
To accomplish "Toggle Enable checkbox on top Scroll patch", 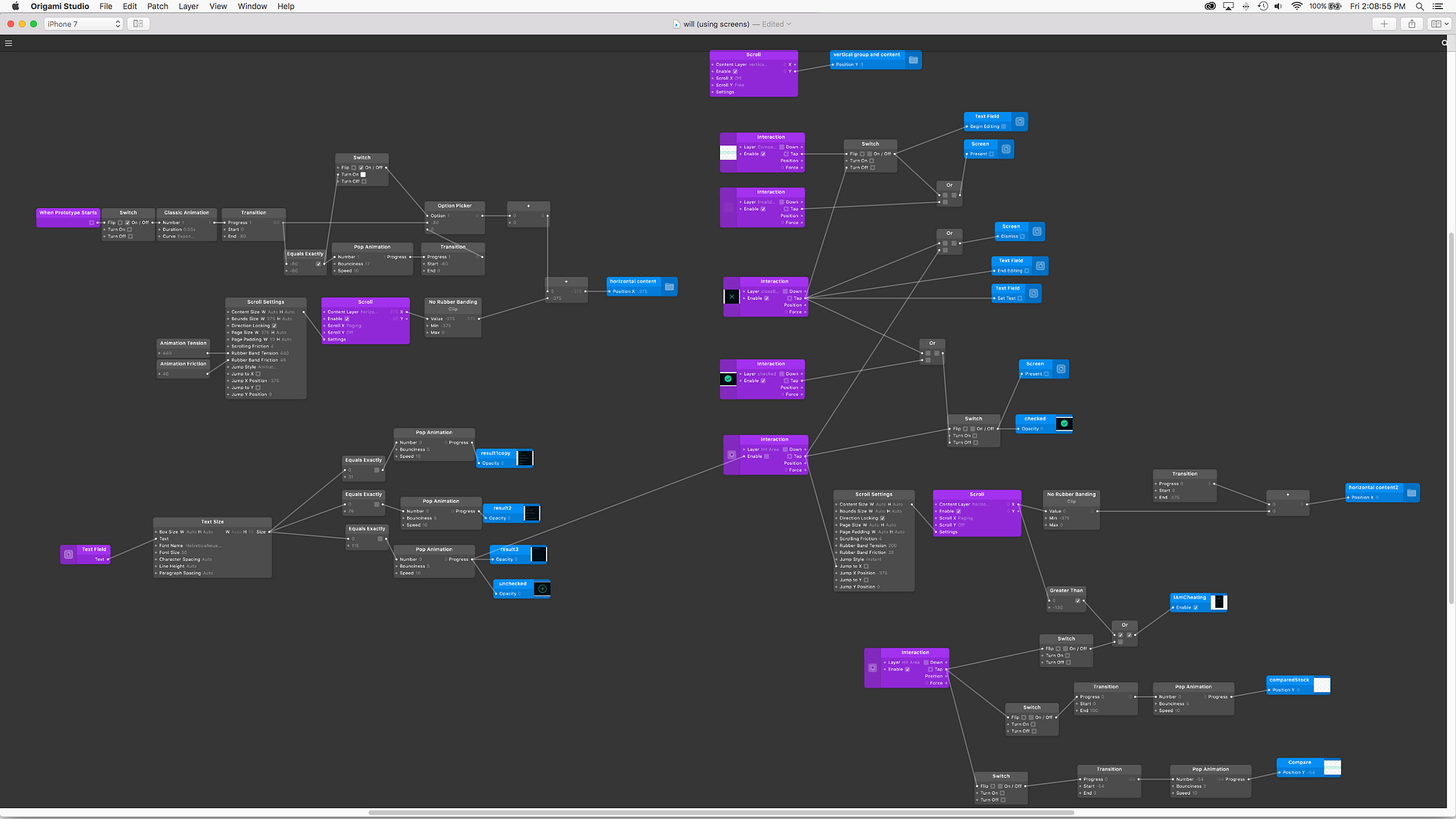I will [735, 71].
